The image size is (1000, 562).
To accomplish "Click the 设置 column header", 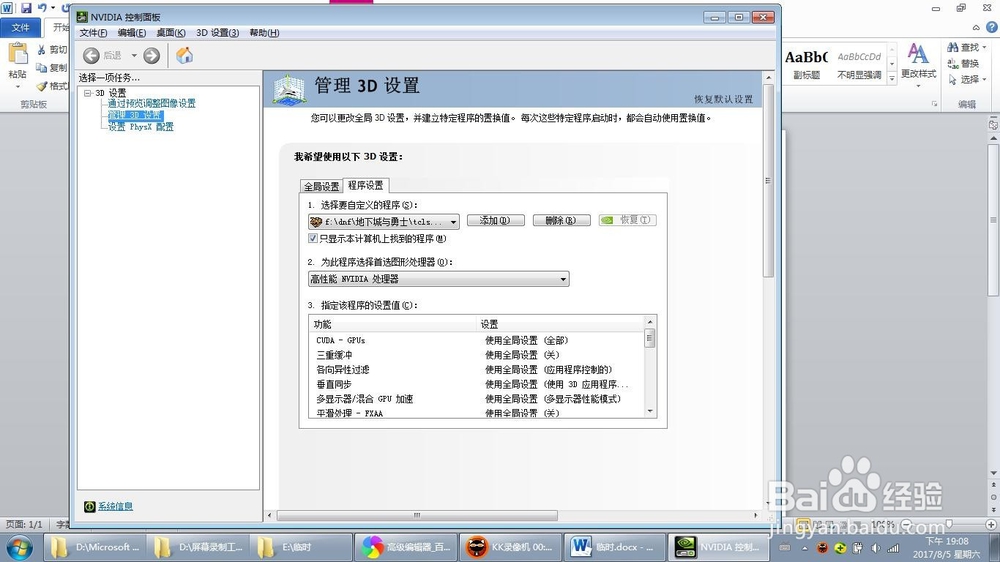I will tap(561, 324).
